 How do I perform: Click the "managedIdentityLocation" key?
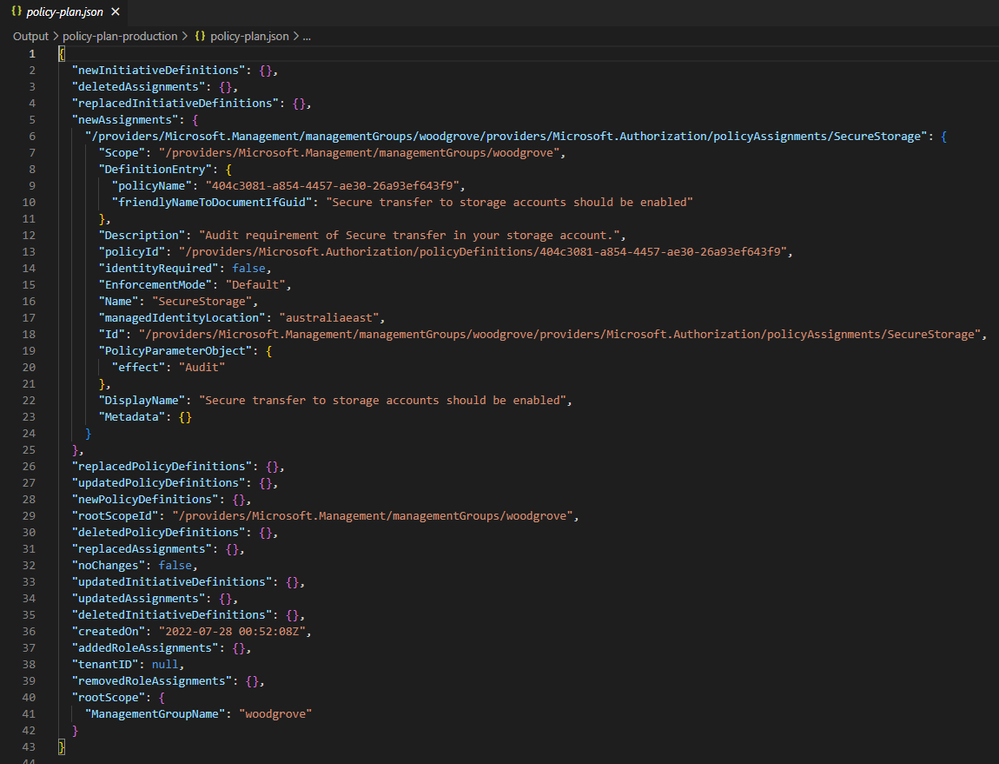182,318
